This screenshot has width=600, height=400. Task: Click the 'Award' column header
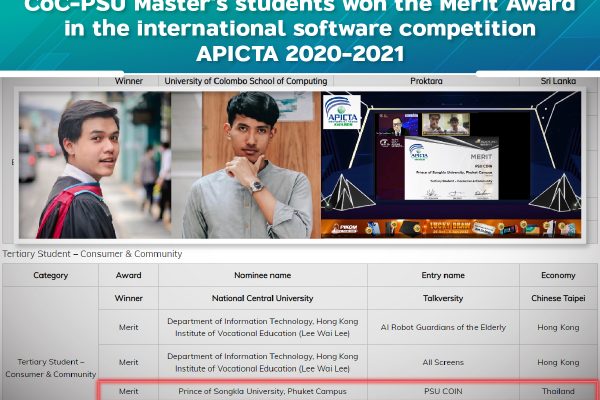tap(129, 275)
